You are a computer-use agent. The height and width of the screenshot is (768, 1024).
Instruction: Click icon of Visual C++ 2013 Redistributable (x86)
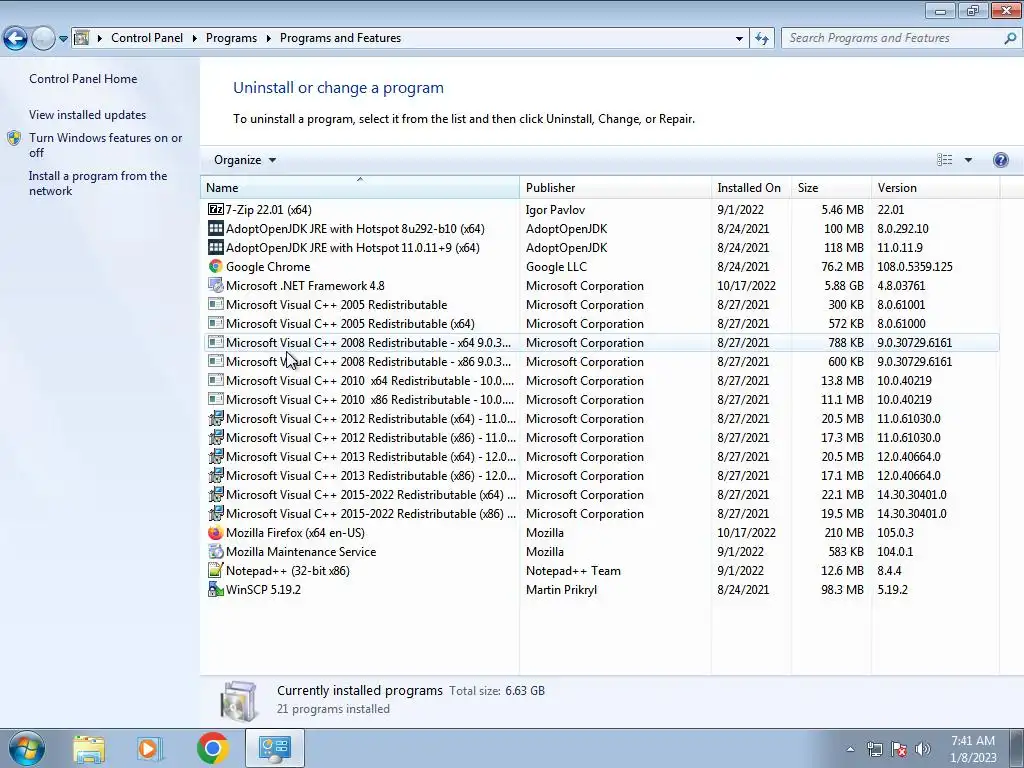point(216,475)
